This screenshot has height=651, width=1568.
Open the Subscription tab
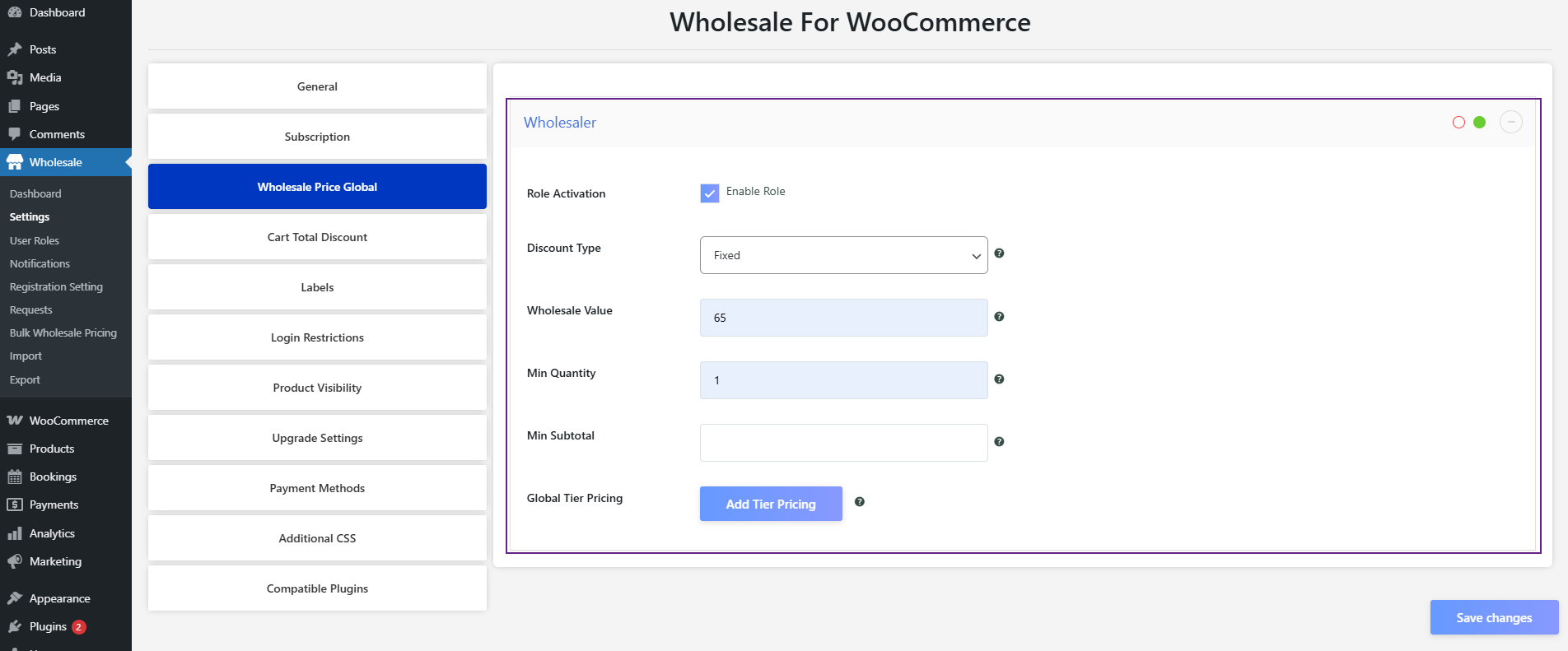pyautogui.click(x=317, y=137)
